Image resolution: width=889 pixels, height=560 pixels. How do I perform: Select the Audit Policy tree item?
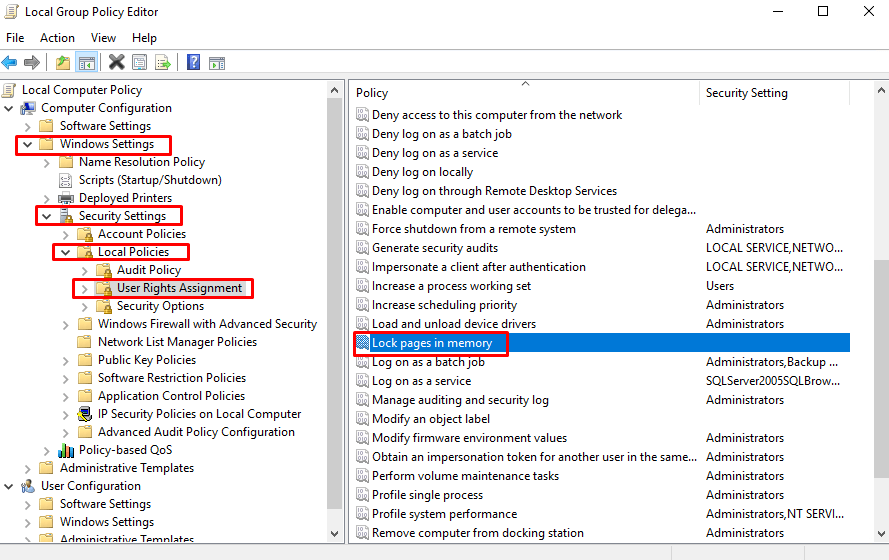click(148, 270)
